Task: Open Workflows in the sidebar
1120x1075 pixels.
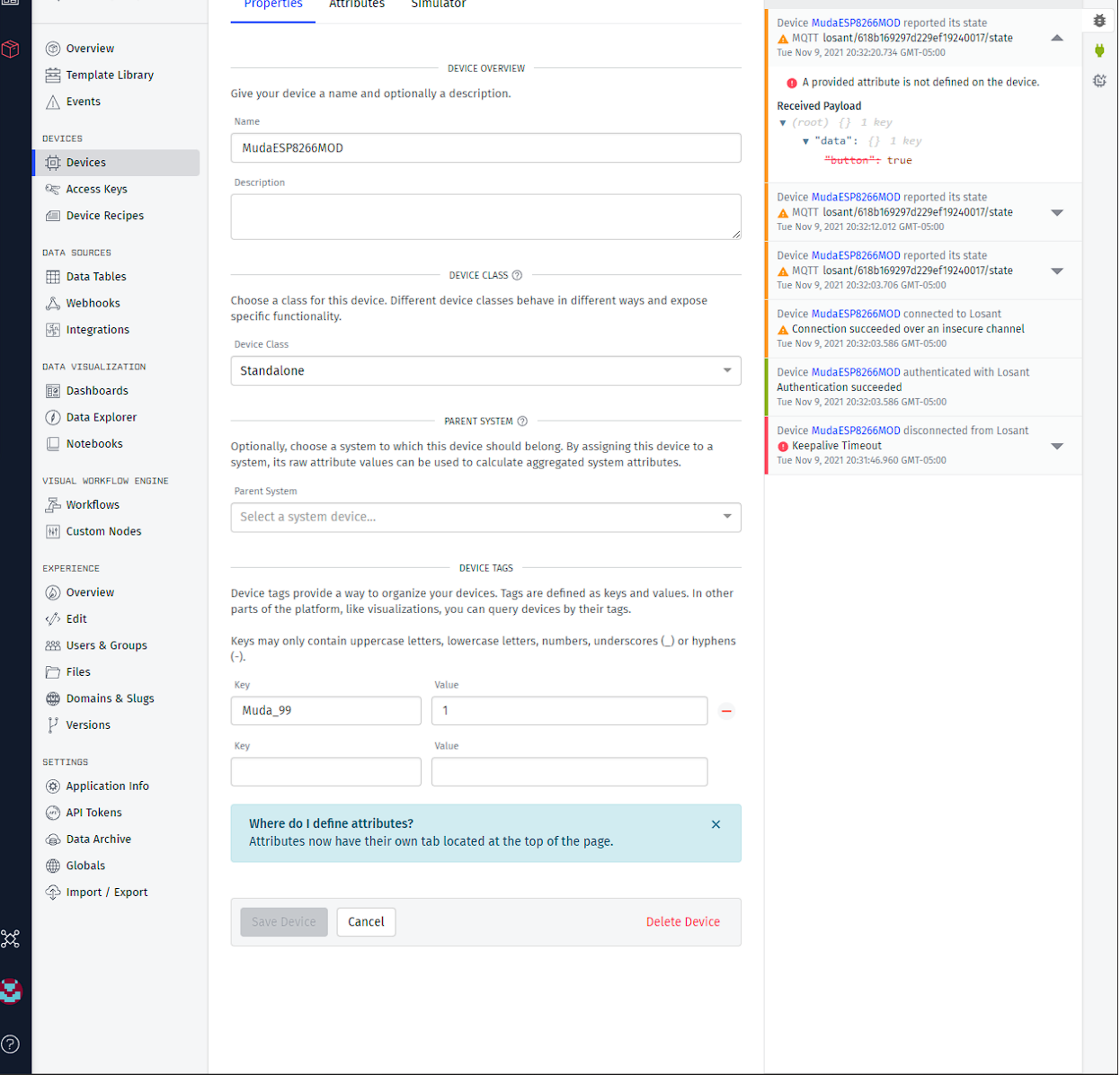Action: point(93,505)
